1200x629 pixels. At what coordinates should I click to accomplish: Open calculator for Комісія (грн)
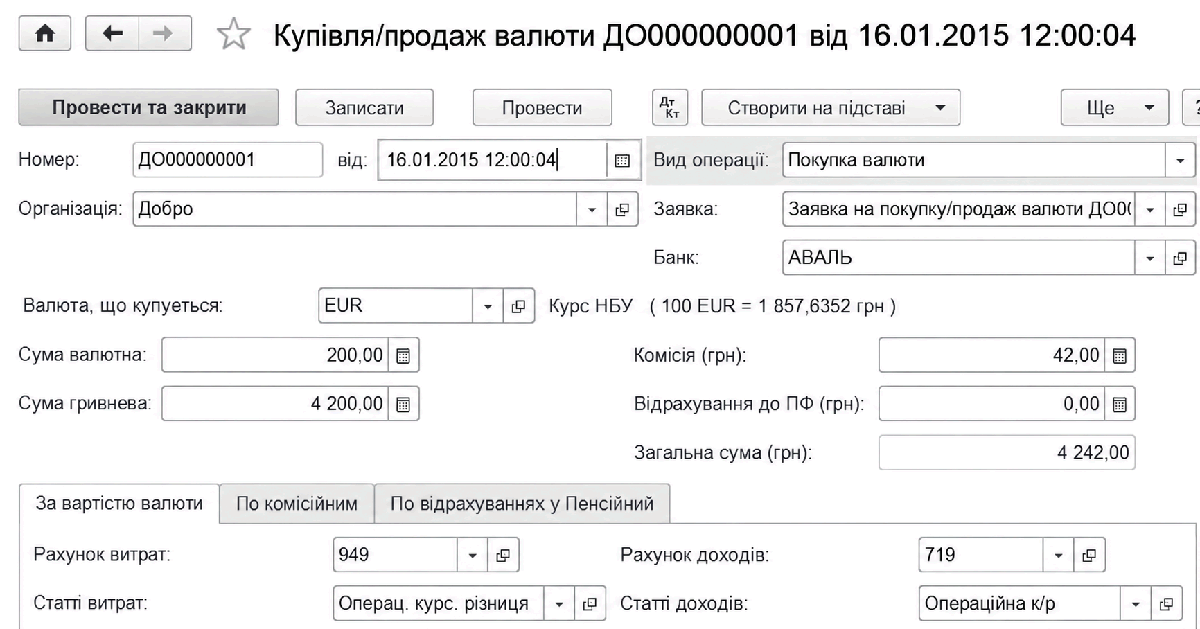coord(1120,355)
